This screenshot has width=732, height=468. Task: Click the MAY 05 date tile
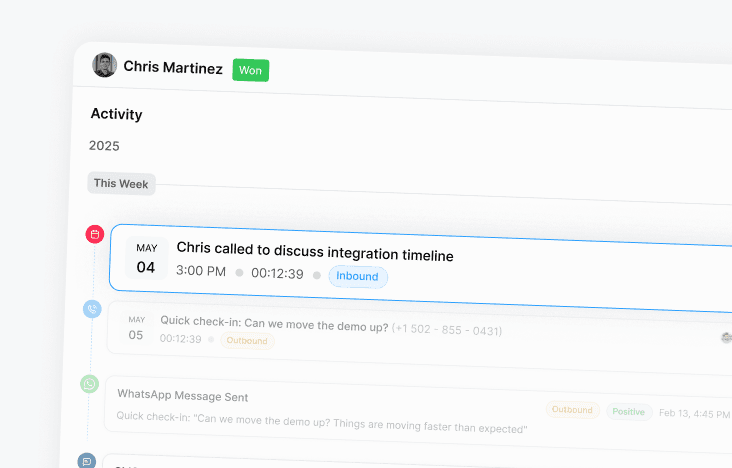pos(136,329)
